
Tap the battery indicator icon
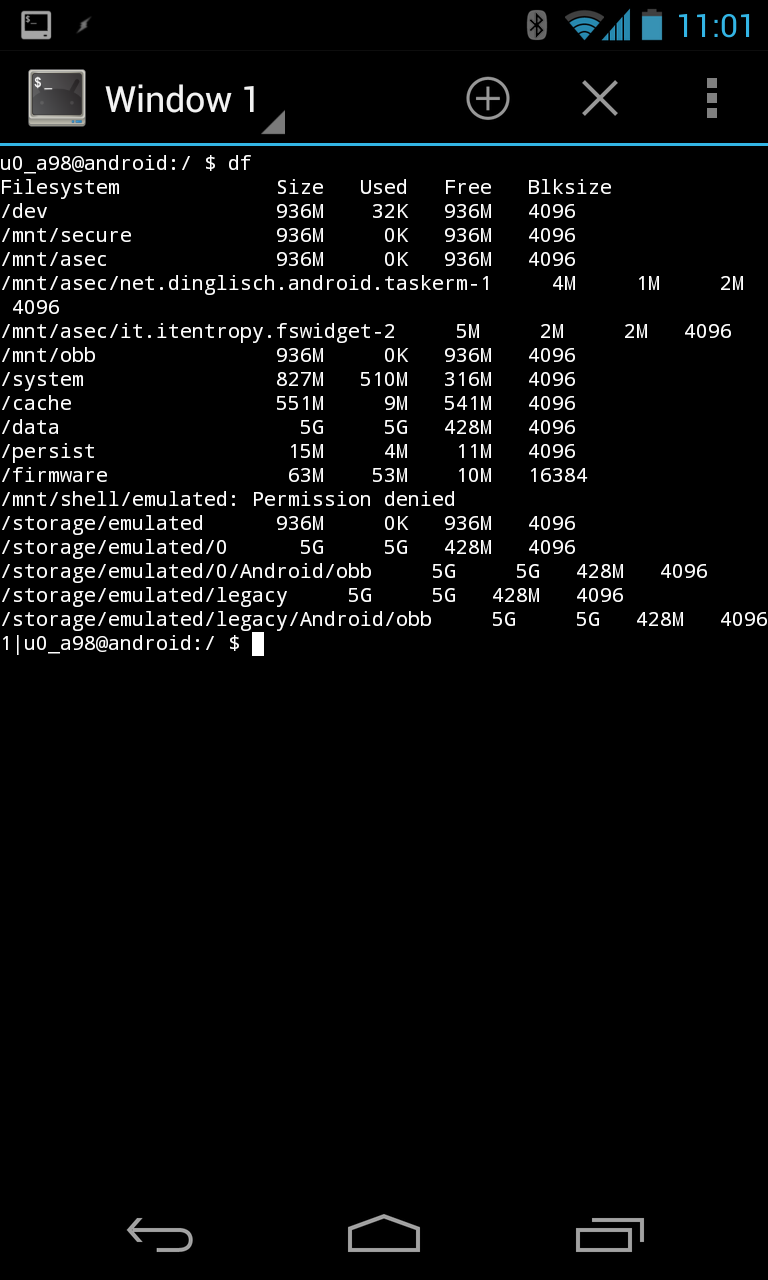click(652, 24)
